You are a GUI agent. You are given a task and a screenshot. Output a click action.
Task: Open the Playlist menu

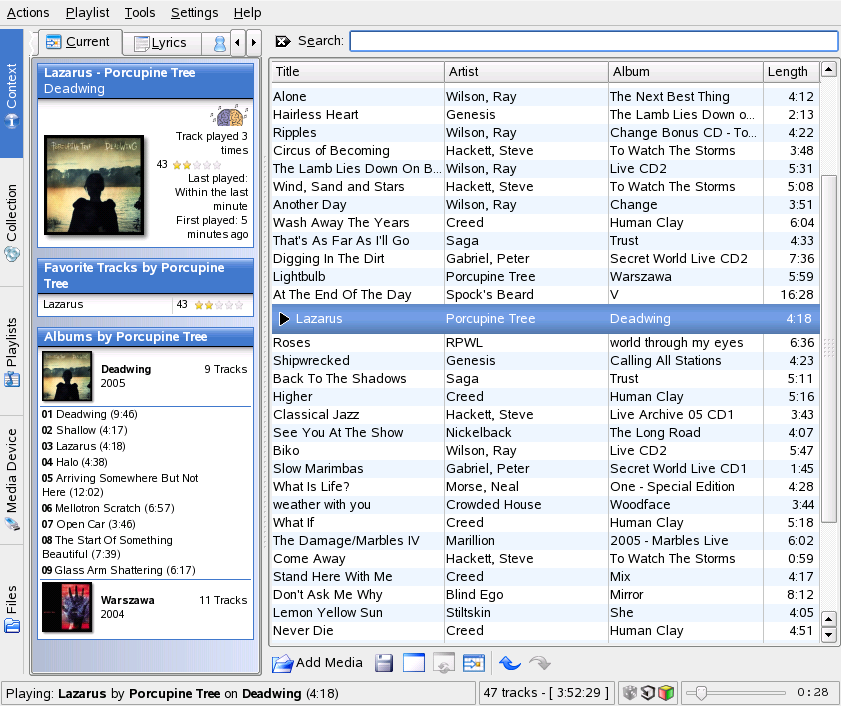(87, 13)
